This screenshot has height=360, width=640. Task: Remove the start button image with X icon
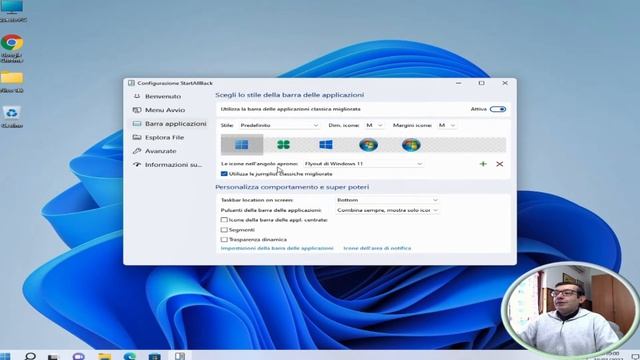[499, 164]
